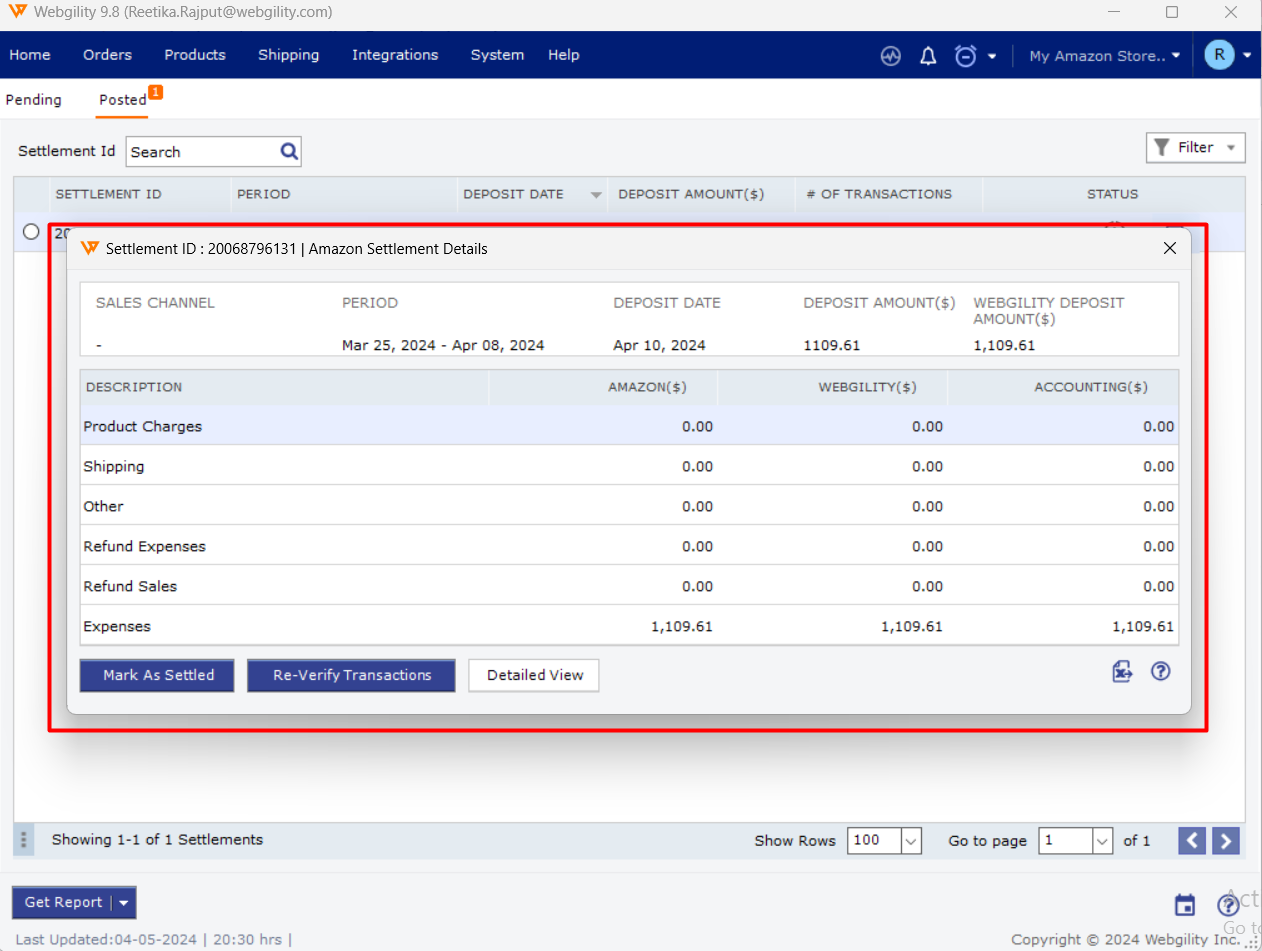The image size is (1262, 951).
Task: Click the scheduler alarm clock icon
Action: (x=965, y=56)
